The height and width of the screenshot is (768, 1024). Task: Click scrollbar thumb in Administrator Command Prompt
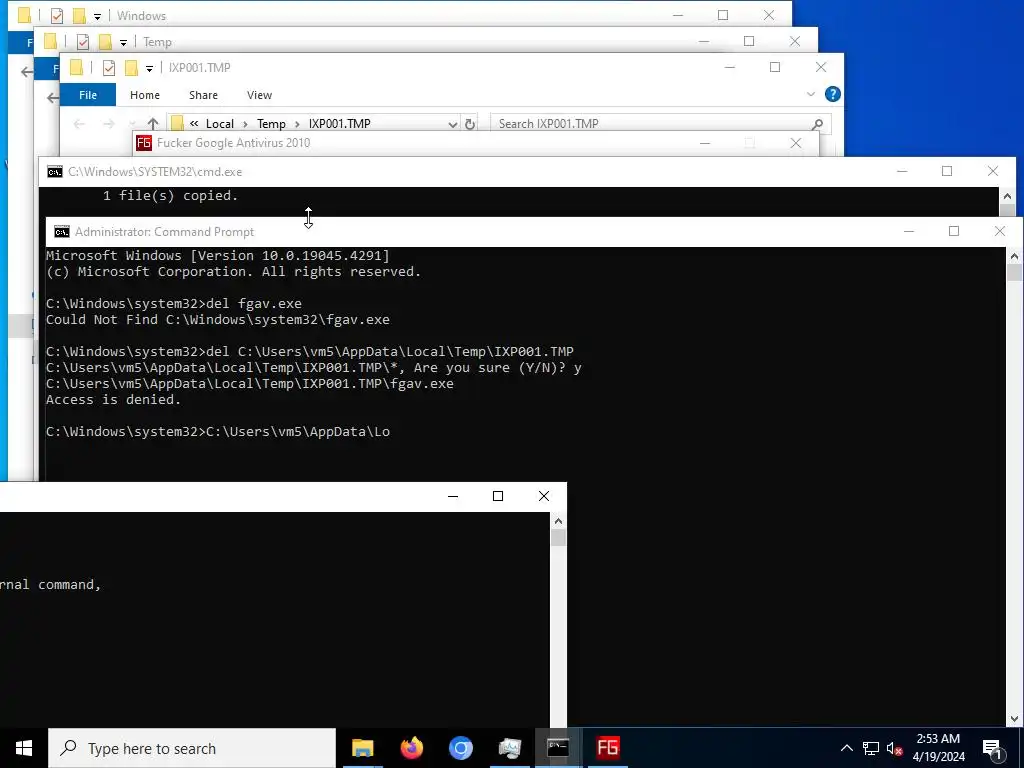coord(1014,272)
